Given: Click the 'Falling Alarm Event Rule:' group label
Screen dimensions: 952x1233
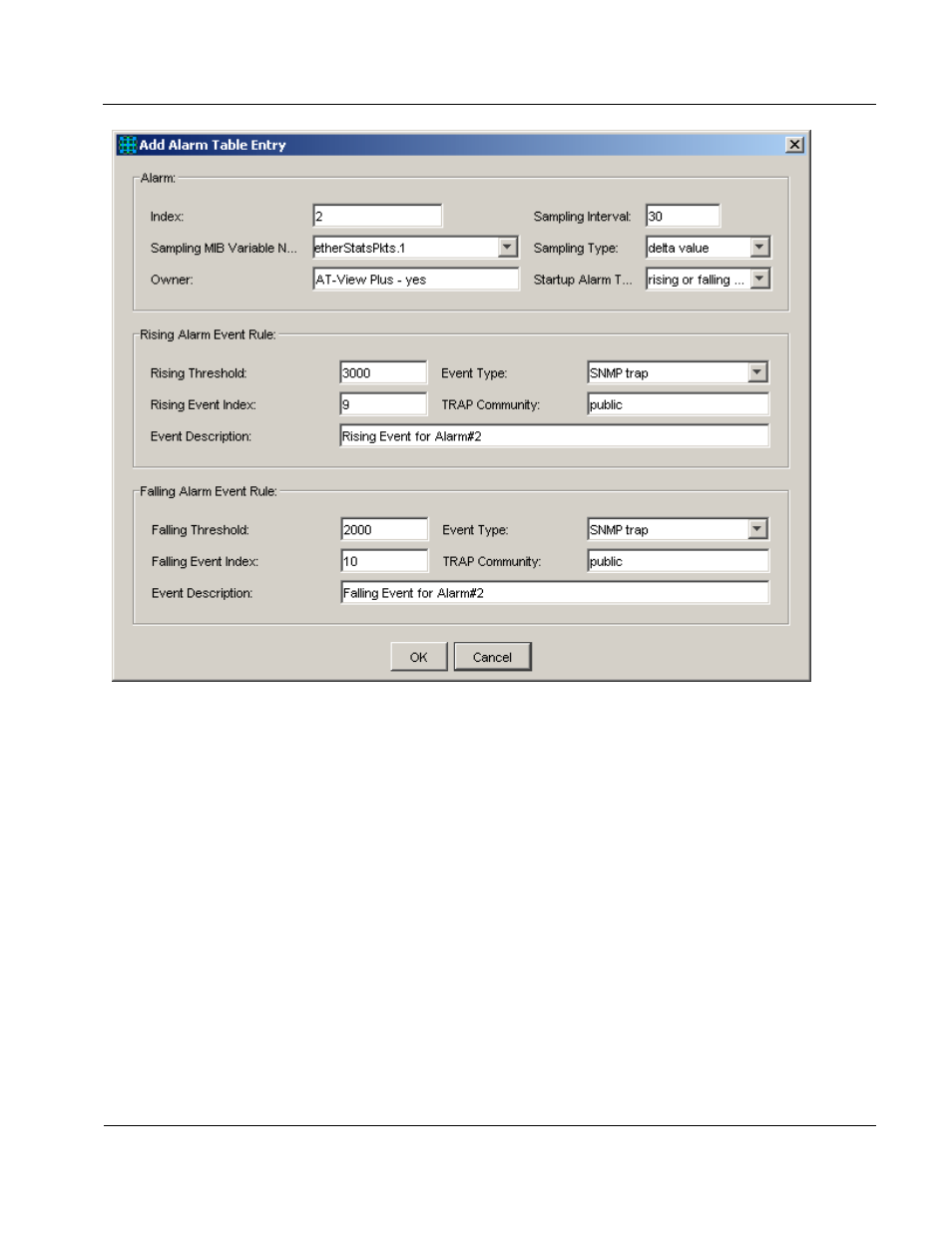Looking at the screenshot, I should pyautogui.click(x=209, y=491).
